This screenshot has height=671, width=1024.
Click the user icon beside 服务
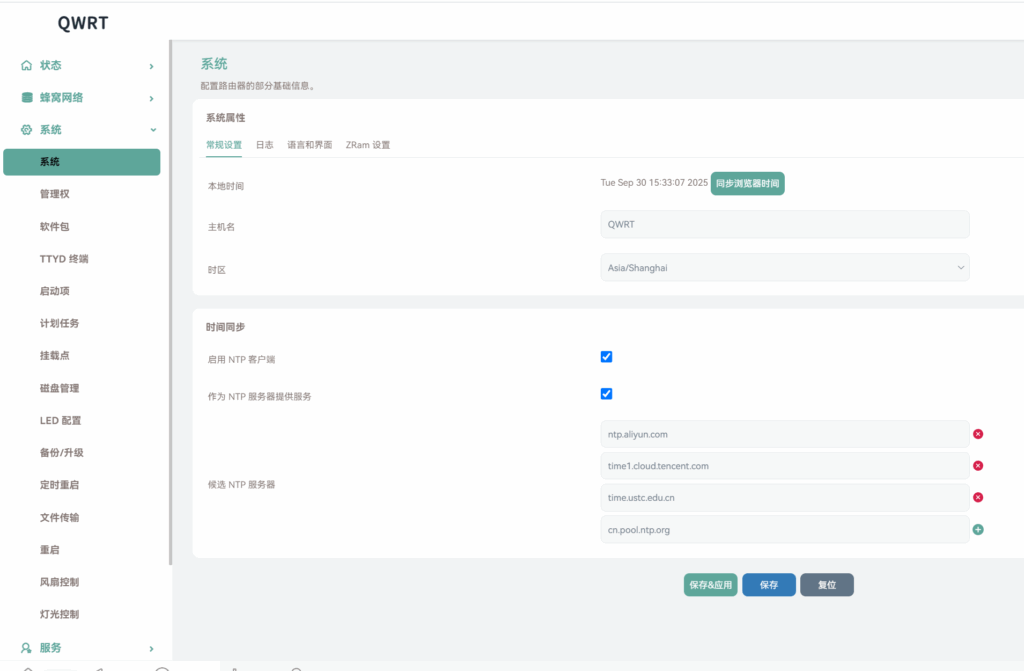tap(27, 647)
